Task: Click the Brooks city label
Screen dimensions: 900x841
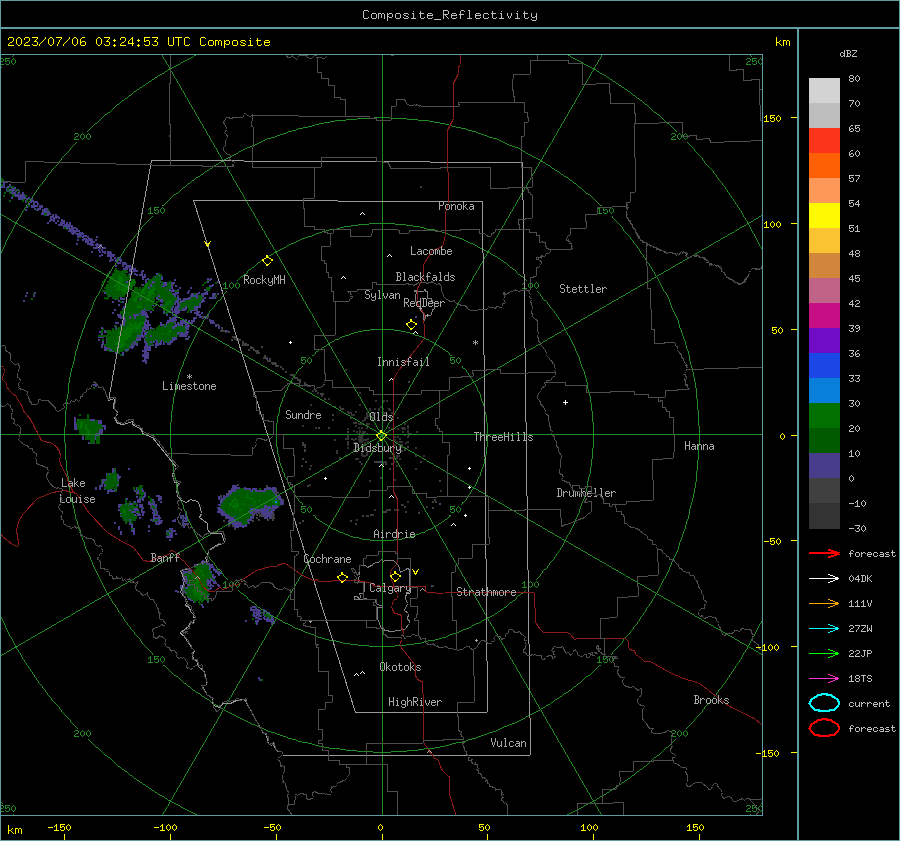Action: click(711, 700)
